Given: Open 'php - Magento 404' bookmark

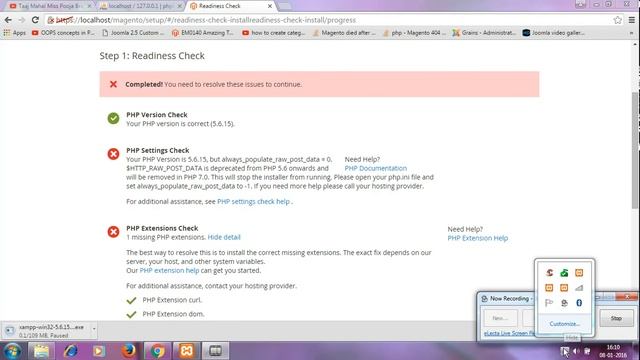Looking at the screenshot, I should point(414,33).
